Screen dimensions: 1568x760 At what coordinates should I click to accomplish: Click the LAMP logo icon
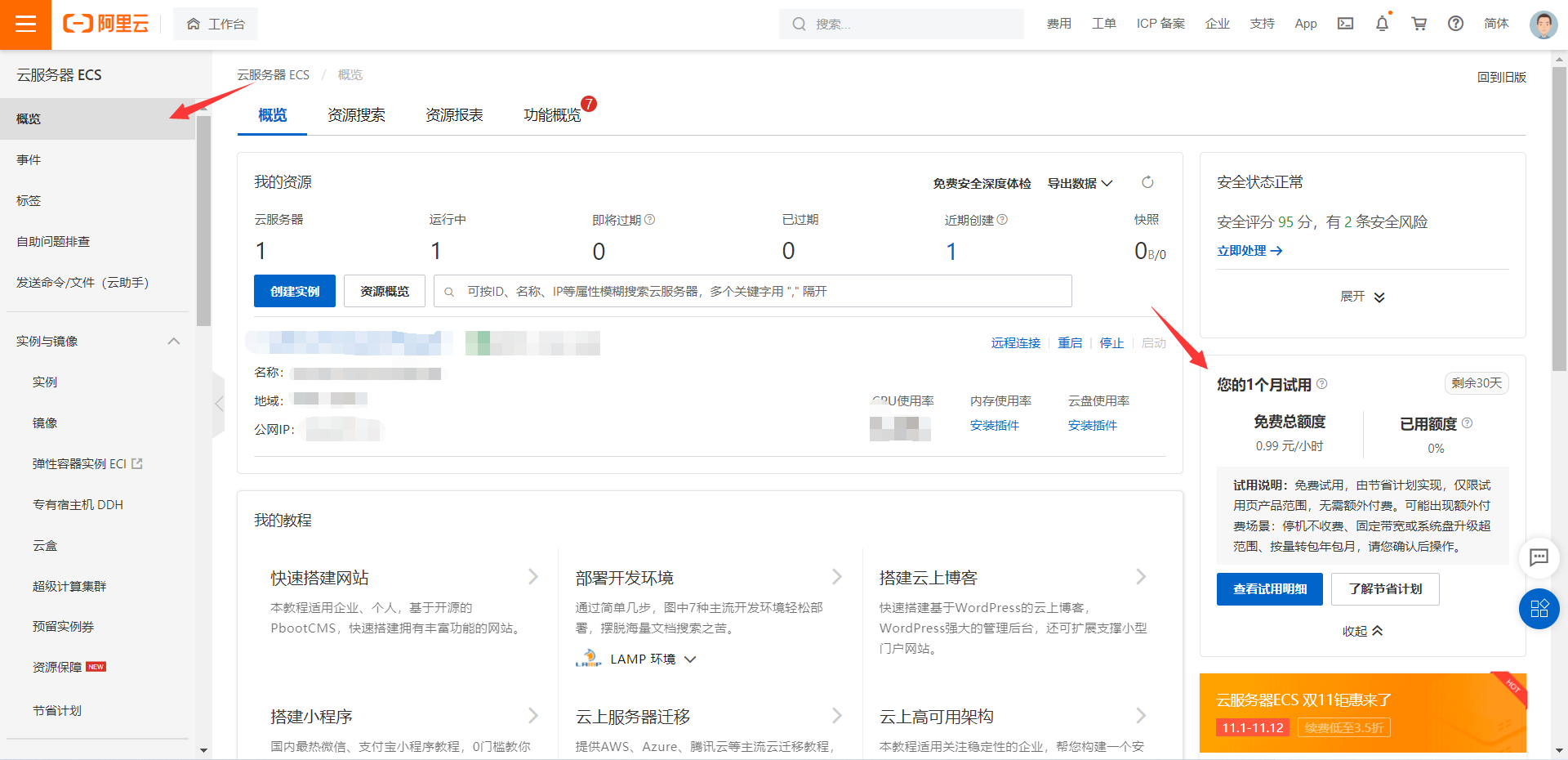coord(588,659)
